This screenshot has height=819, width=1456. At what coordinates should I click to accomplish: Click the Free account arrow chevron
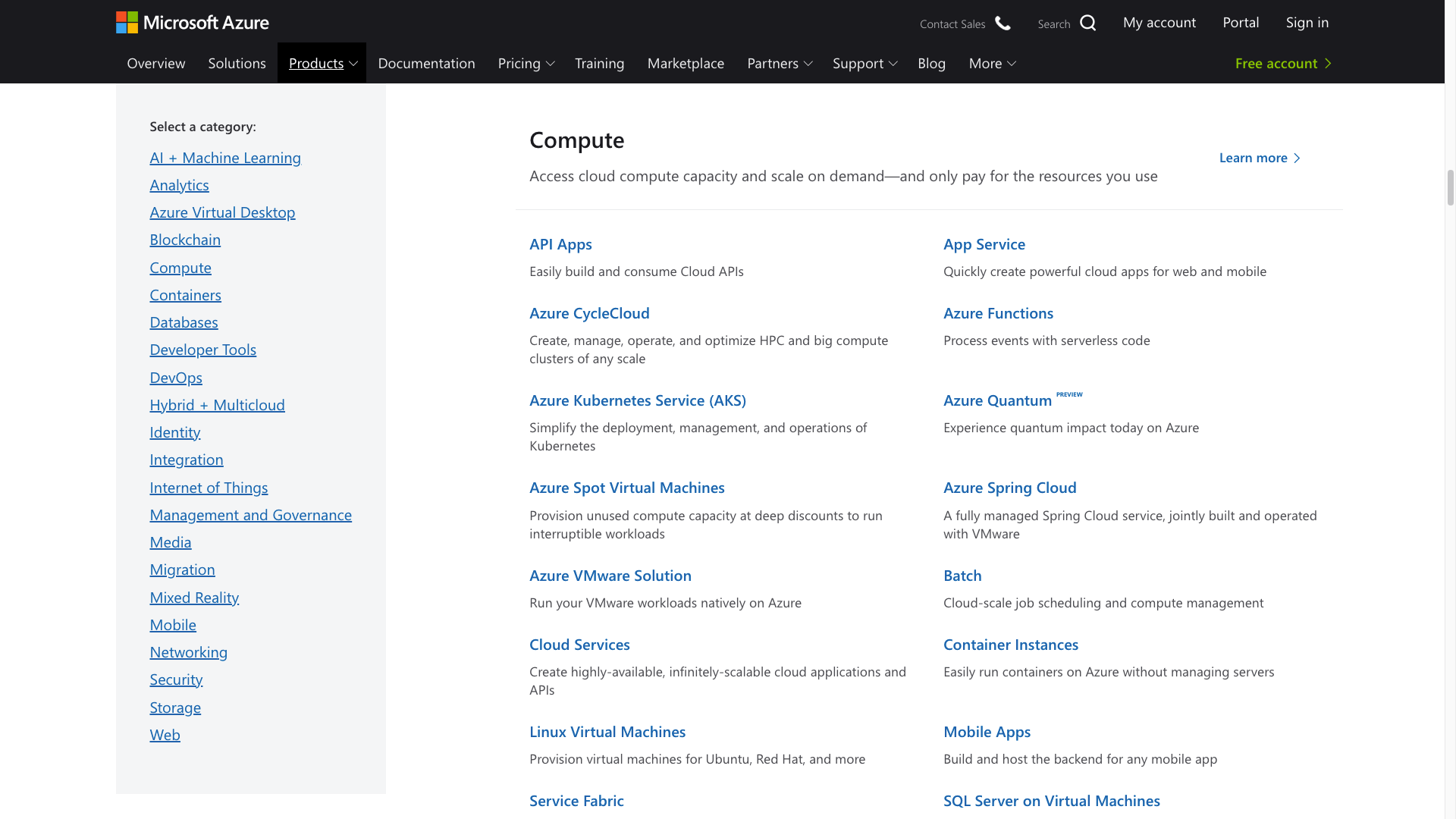point(1328,64)
